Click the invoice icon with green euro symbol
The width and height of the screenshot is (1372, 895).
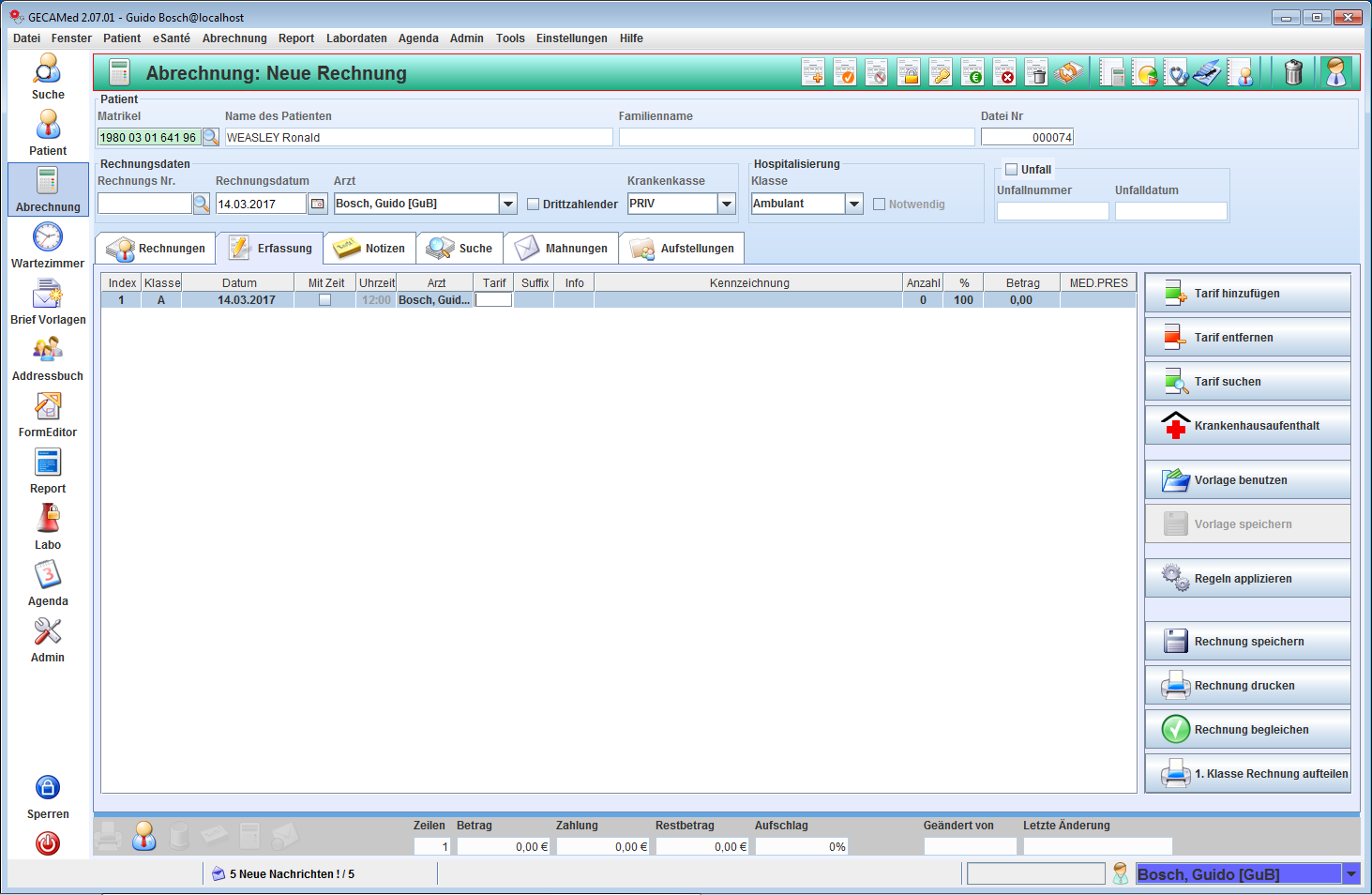pyautogui.click(x=972, y=72)
